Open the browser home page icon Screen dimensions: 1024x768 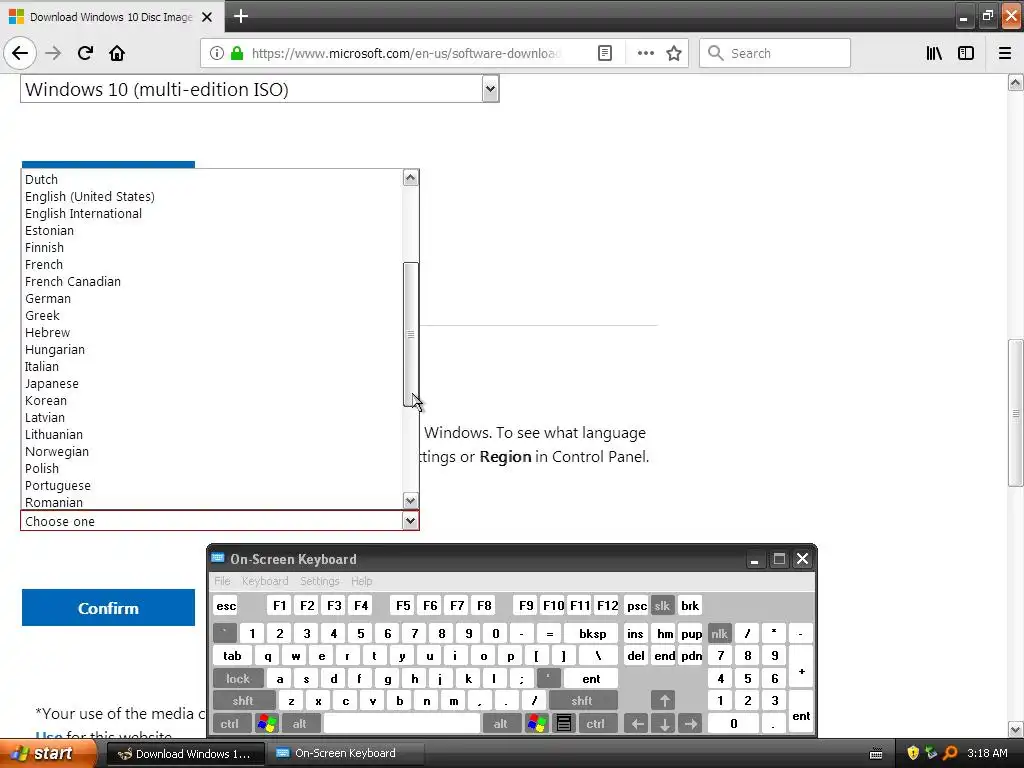click(x=117, y=53)
